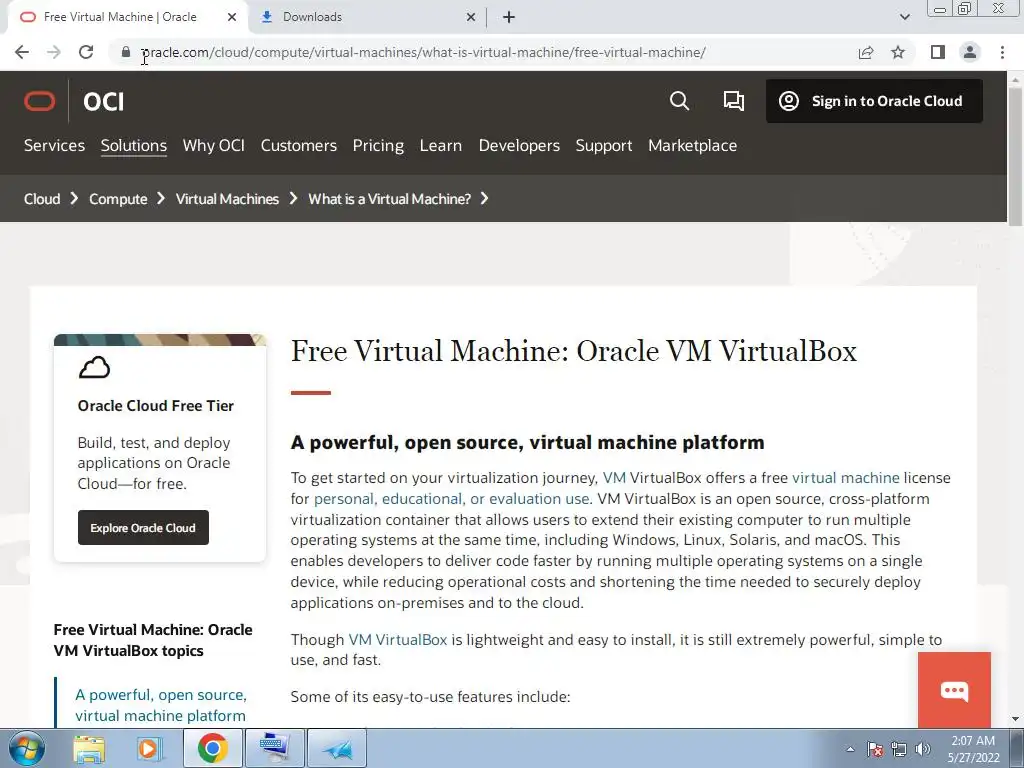Viewport: 1024px width, 768px height.
Task: Open the contact chat icon in header
Action: click(x=733, y=101)
